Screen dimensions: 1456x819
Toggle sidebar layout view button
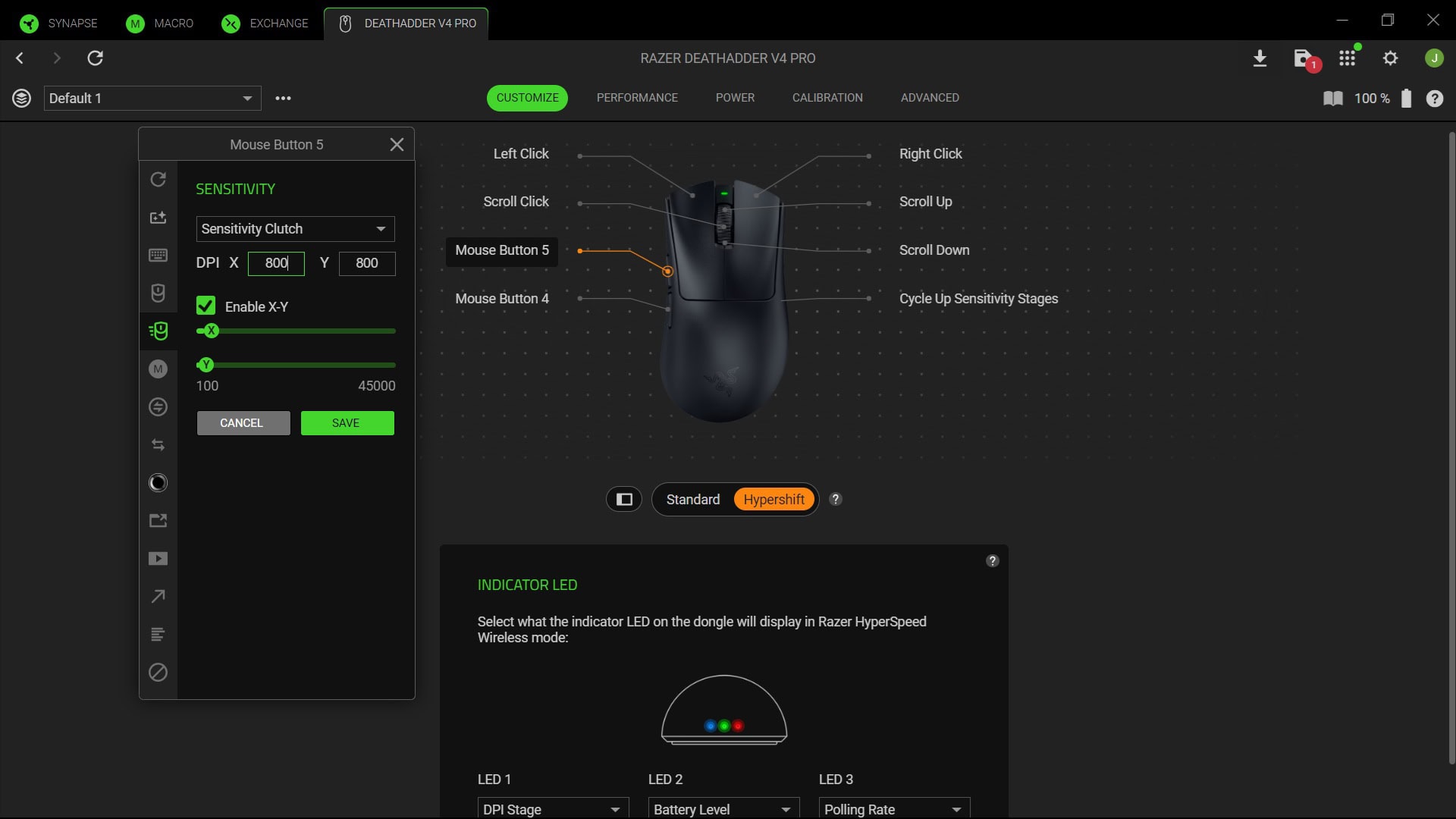pos(624,500)
